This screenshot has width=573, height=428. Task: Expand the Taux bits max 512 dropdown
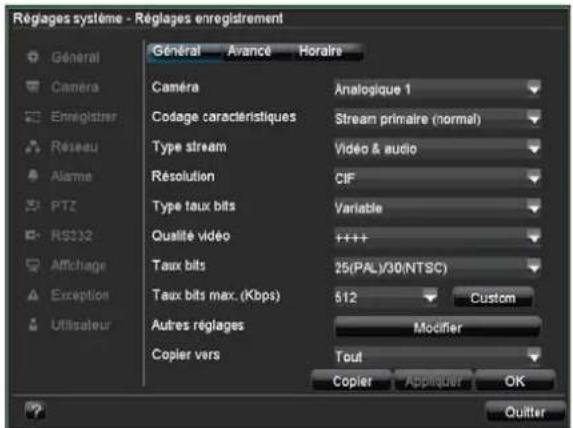386,297
